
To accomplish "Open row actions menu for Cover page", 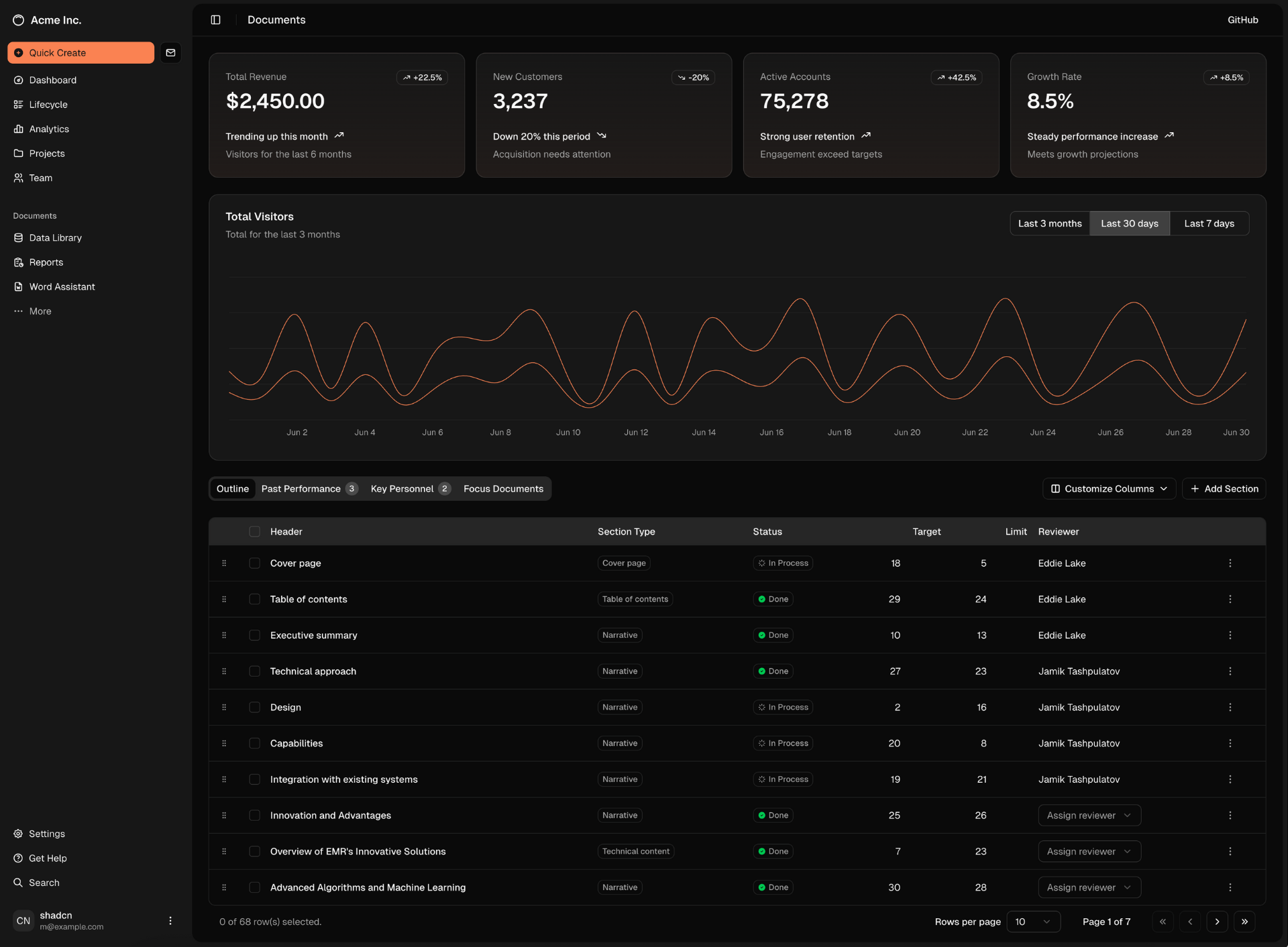I will click(x=1230, y=563).
